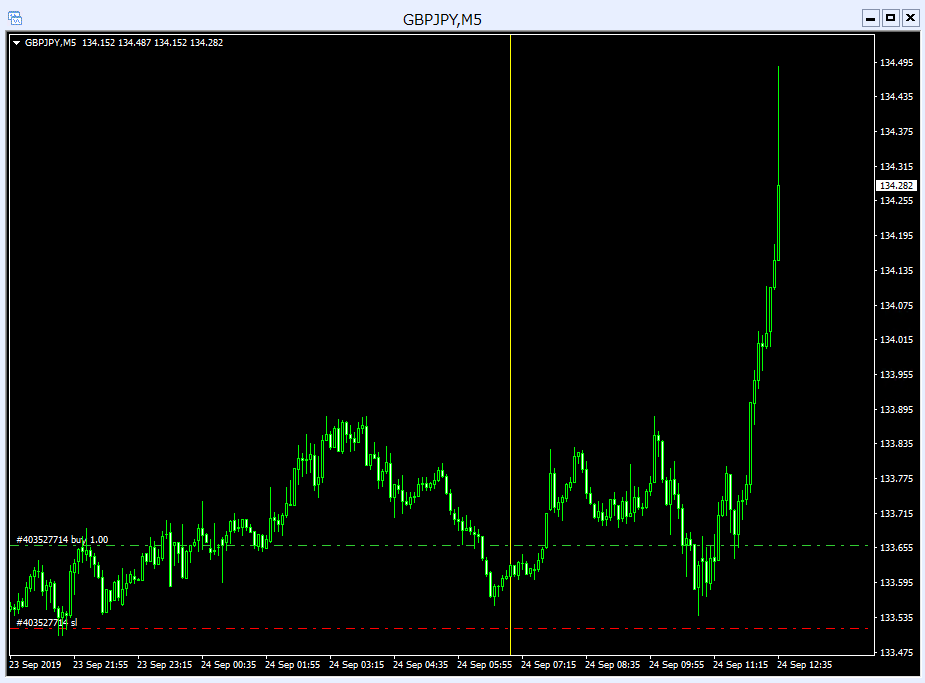Click price axis label 134.315
The width and height of the screenshot is (925, 683).
(896, 167)
